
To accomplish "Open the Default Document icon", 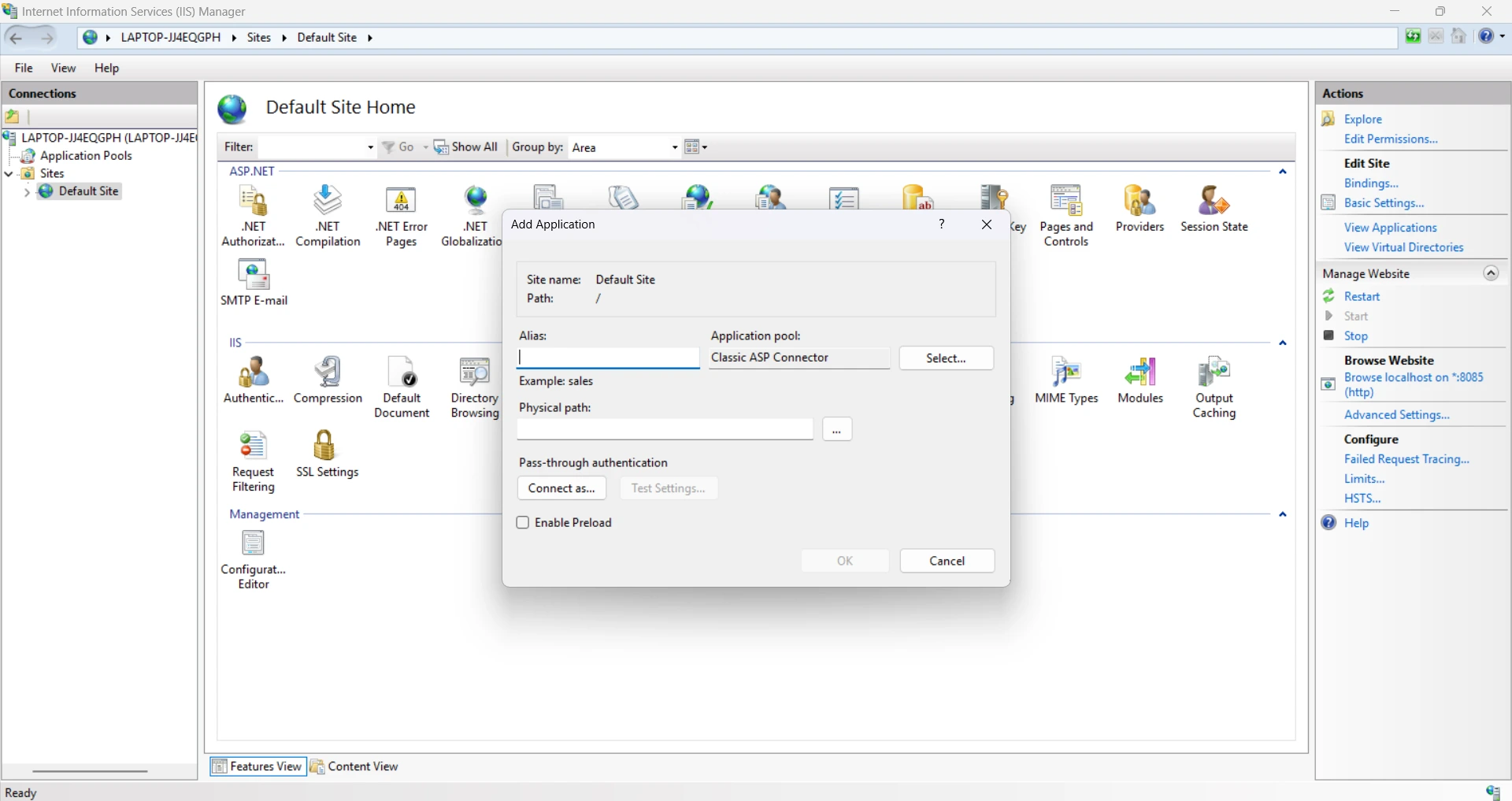I will 402,388.
